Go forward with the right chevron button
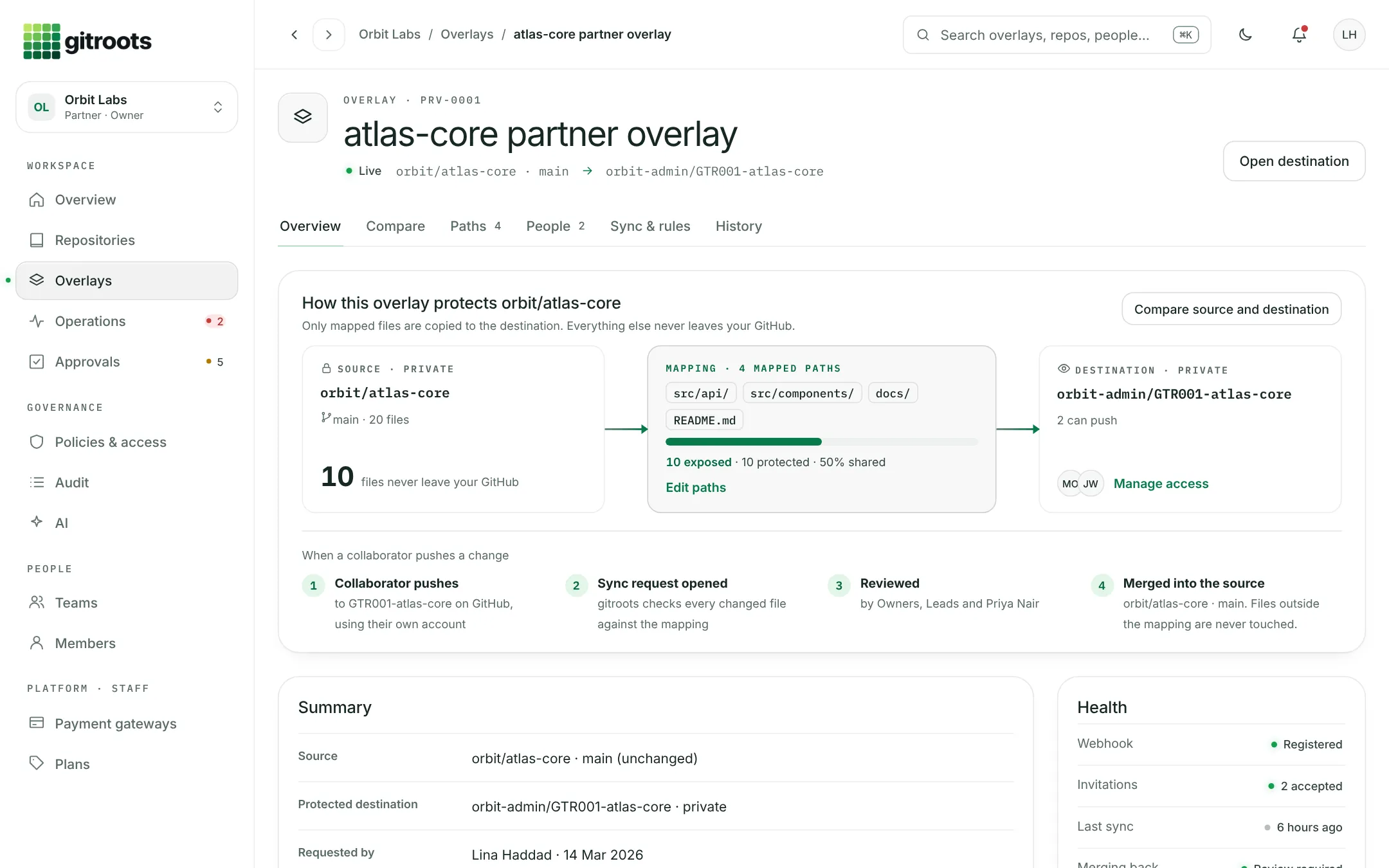This screenshot has width=1389, height=868. [329, 35]
